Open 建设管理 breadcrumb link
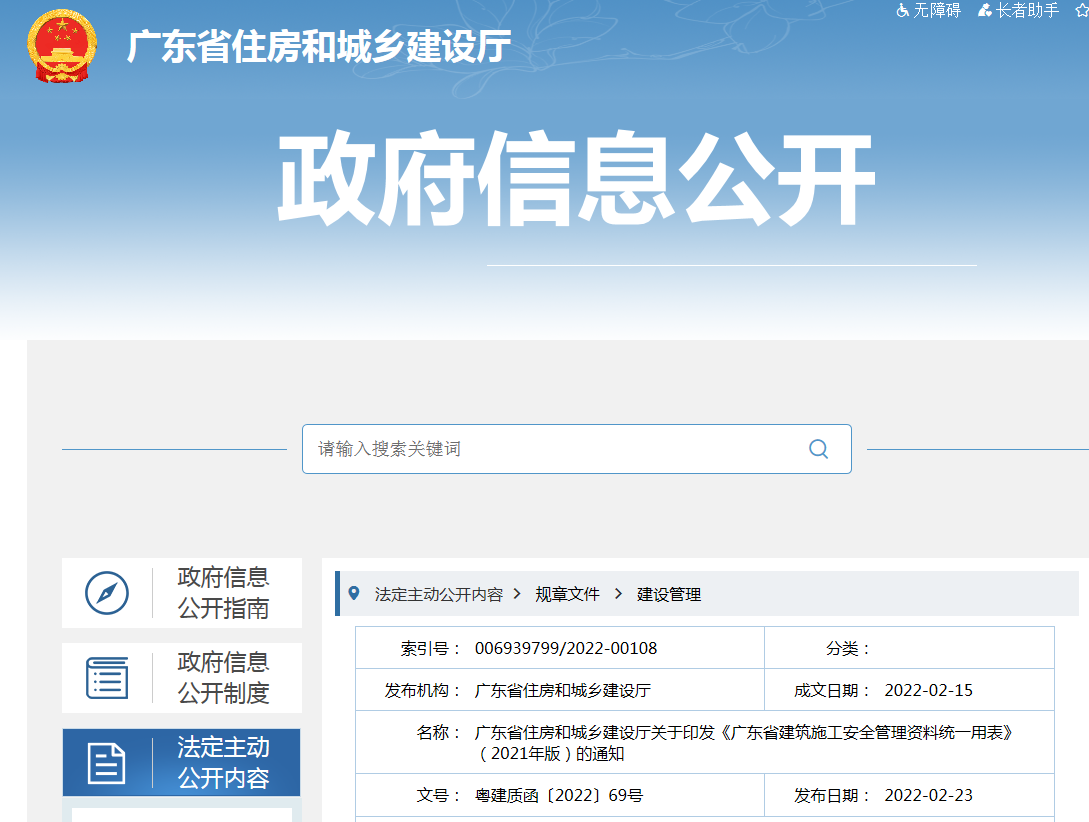The image size is (1089, 822). click(x=669, y=594)
